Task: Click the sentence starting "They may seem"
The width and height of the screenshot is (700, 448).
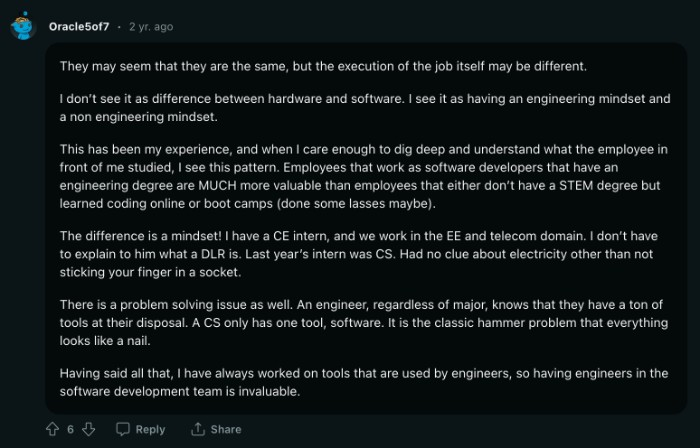Action: click(x=323, y=66)
